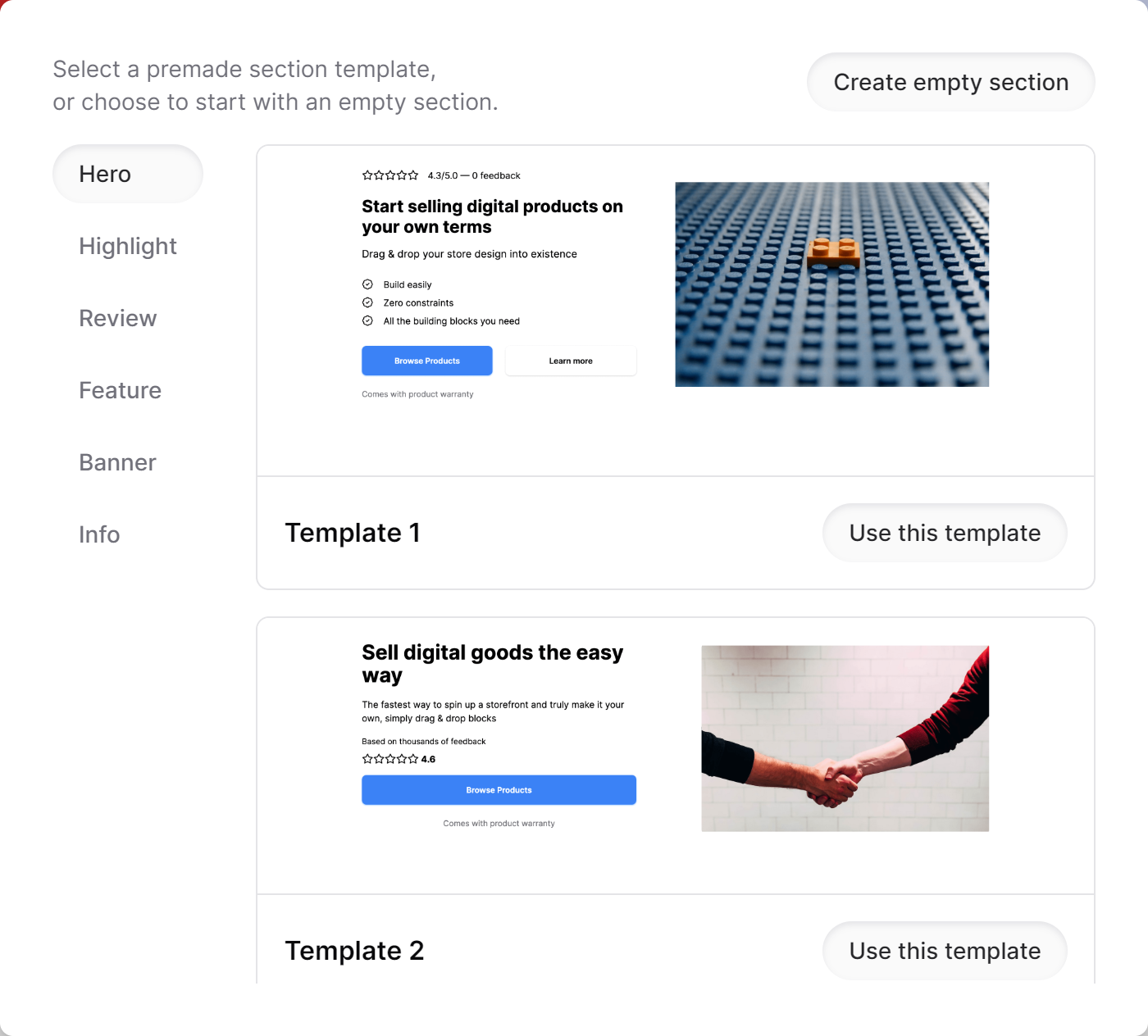
Task: Click checkmark beside All the building blocks
Action: pyautogui.click(x=367, y=320)
